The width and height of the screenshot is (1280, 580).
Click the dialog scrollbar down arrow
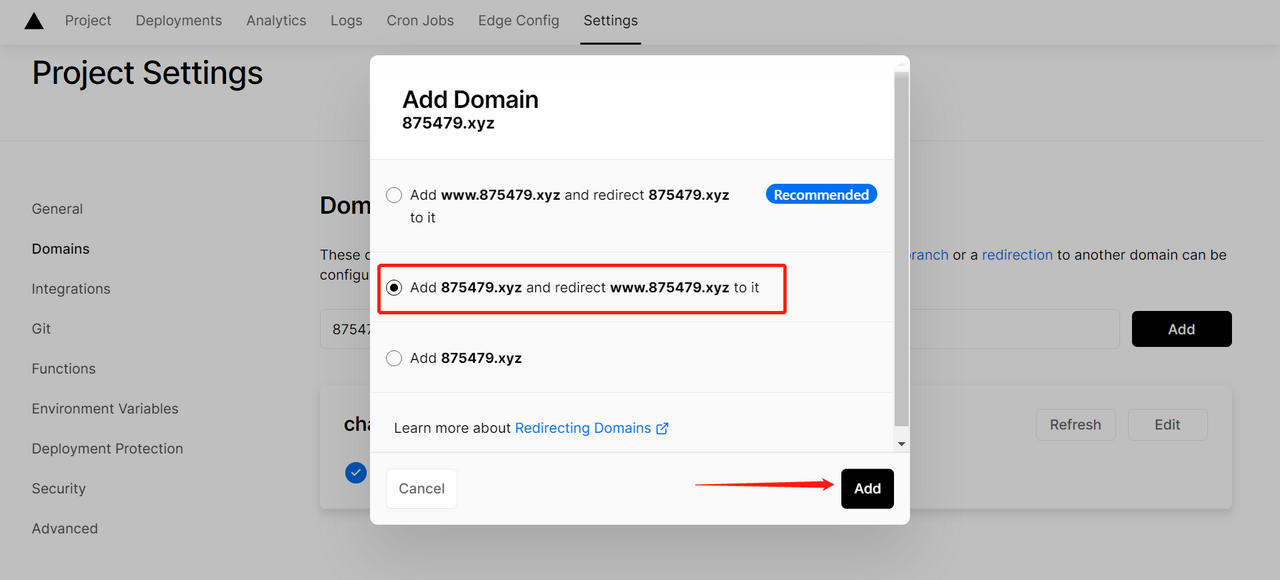pyautogui.click(x=901, y=443)
